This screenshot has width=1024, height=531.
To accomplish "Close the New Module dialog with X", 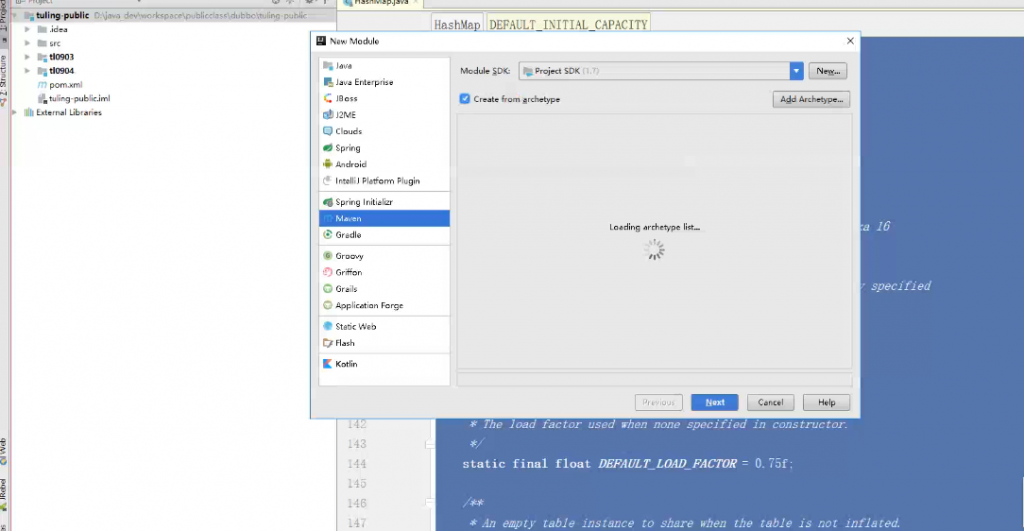I will click(850, 41).
